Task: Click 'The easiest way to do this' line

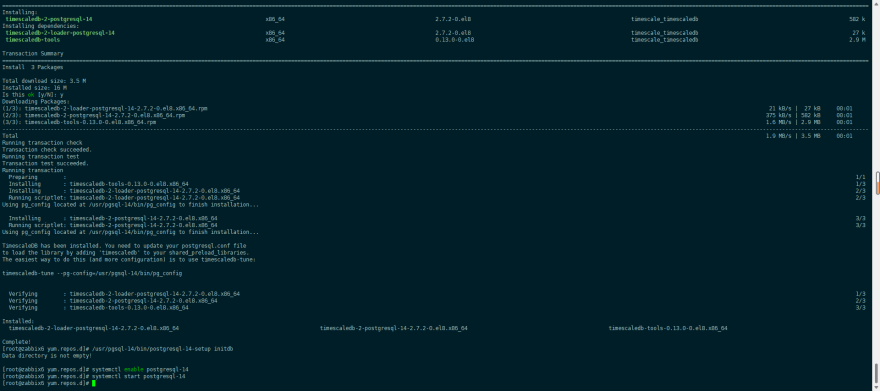Action: pyautogui.click(x=129, y=259)
